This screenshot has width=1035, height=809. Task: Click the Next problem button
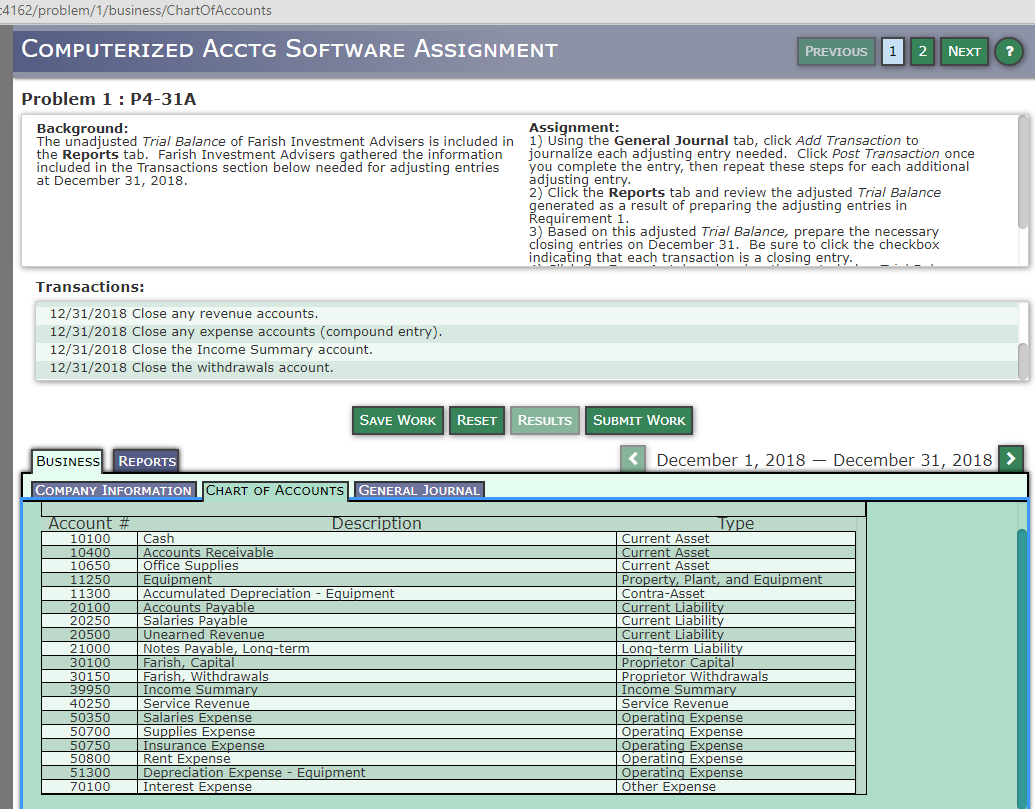pos(964,51)
